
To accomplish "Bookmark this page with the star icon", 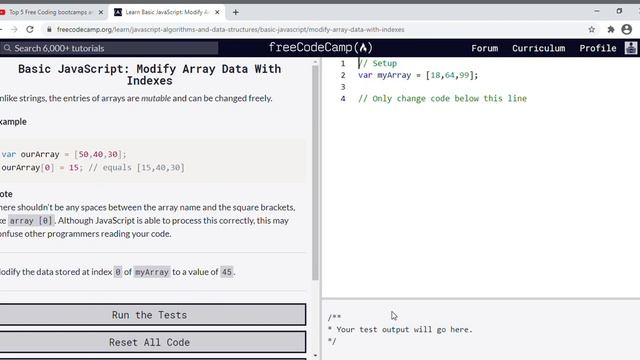I will (591, 29).
